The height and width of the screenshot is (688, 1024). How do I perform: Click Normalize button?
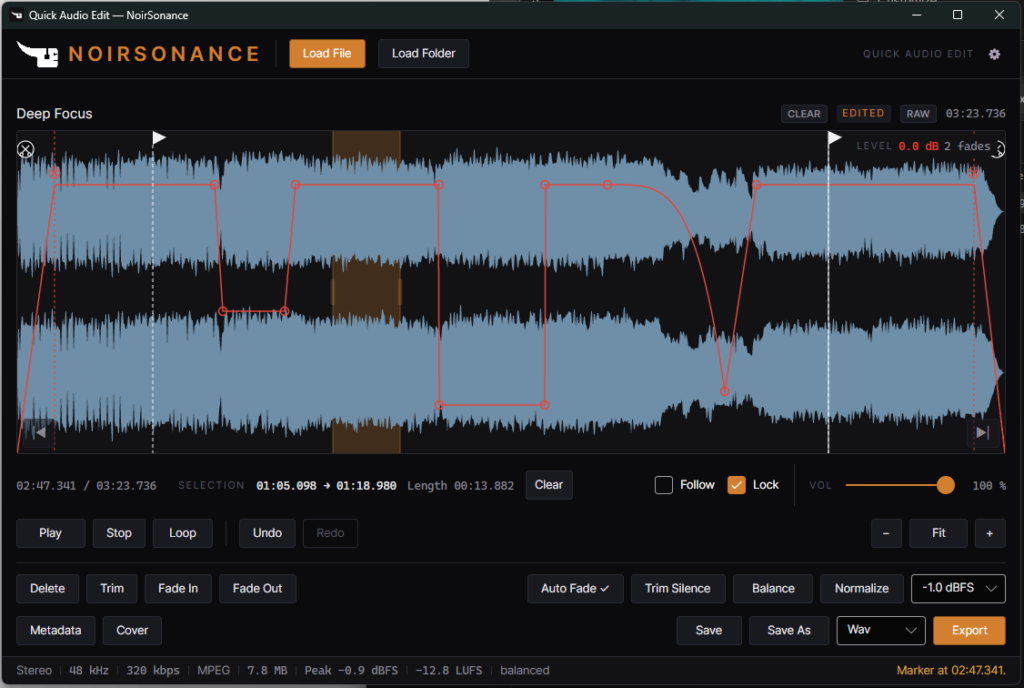[861, 589]
